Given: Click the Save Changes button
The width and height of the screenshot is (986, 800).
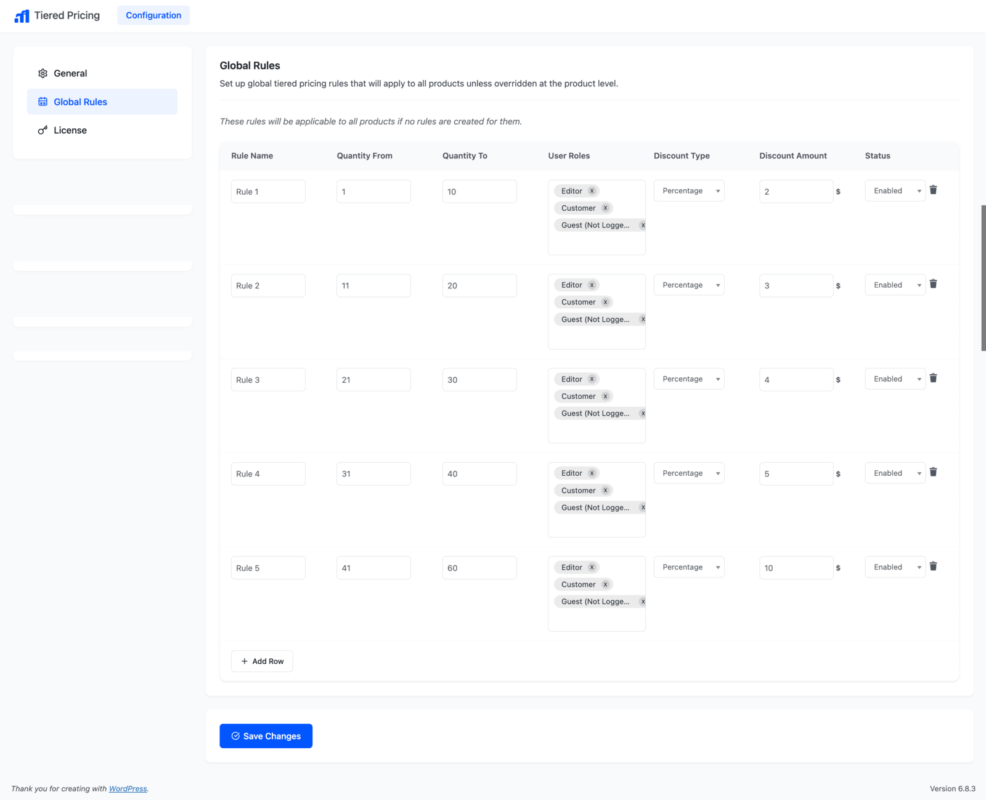Looking at the screenshot, I should (265, 735).
